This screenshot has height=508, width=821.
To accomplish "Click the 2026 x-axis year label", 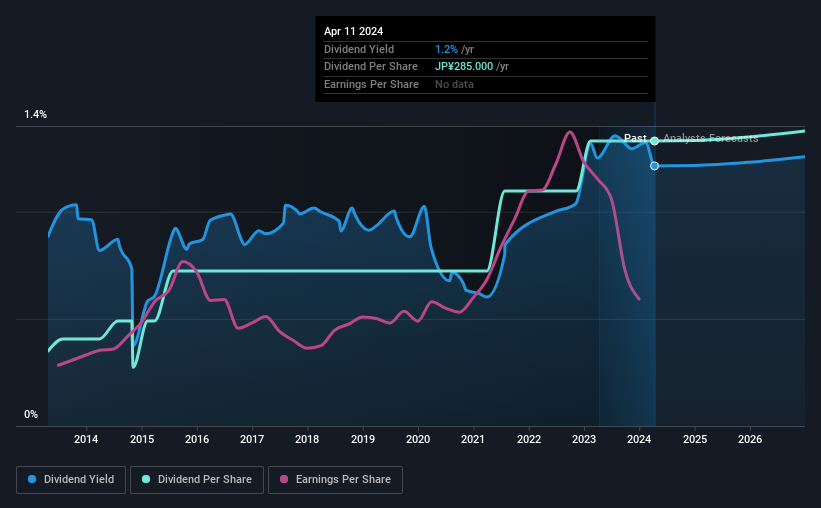I will tap(750, 439).
